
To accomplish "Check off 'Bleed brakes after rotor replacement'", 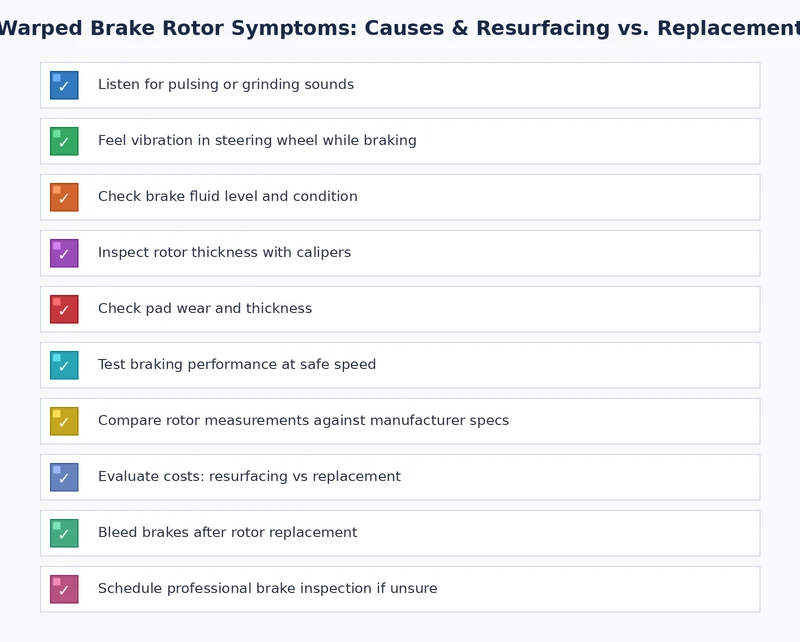I will pos(227,533).
